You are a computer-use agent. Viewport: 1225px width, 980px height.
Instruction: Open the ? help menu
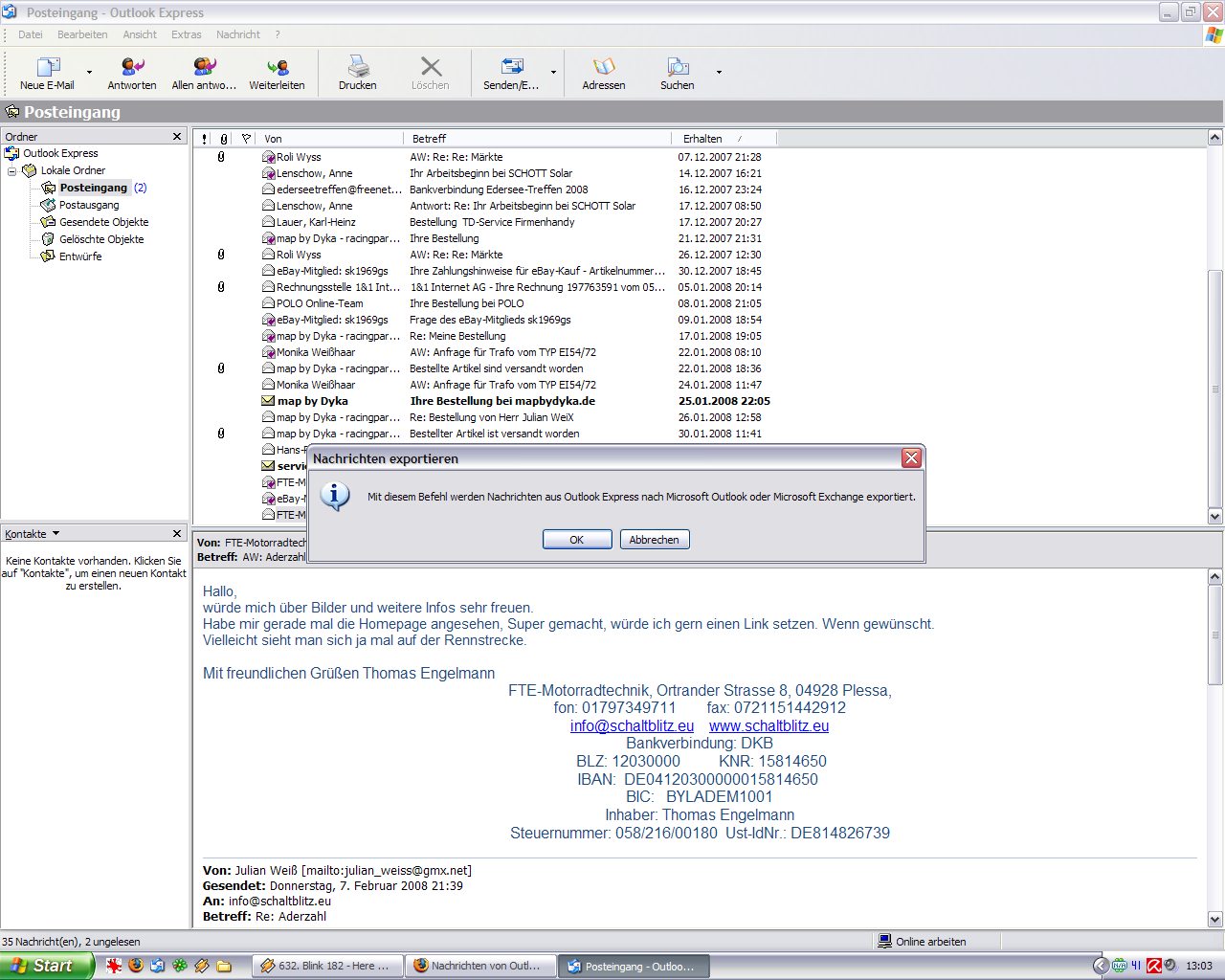pos(278,34)
